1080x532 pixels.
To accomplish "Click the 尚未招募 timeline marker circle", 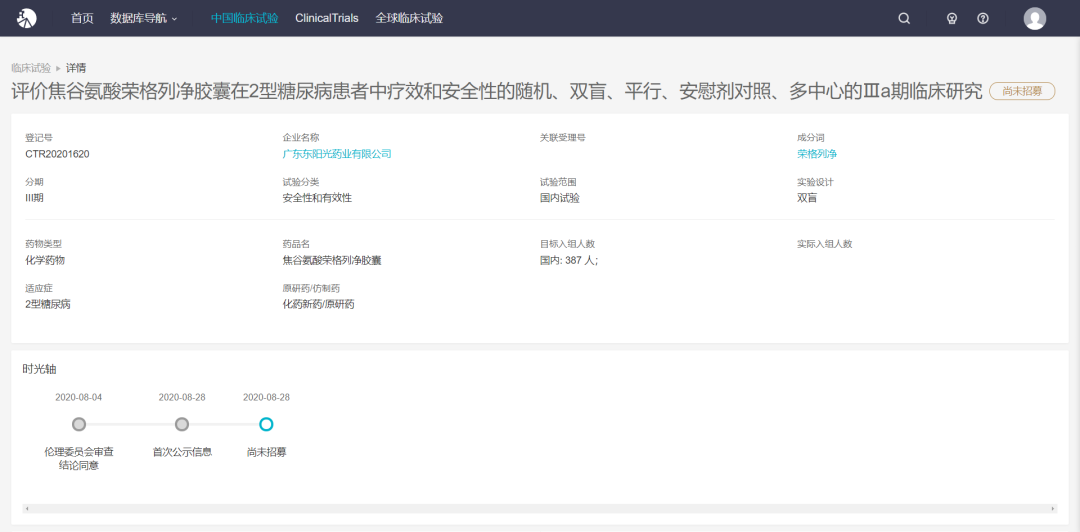I will coord(267,424).
